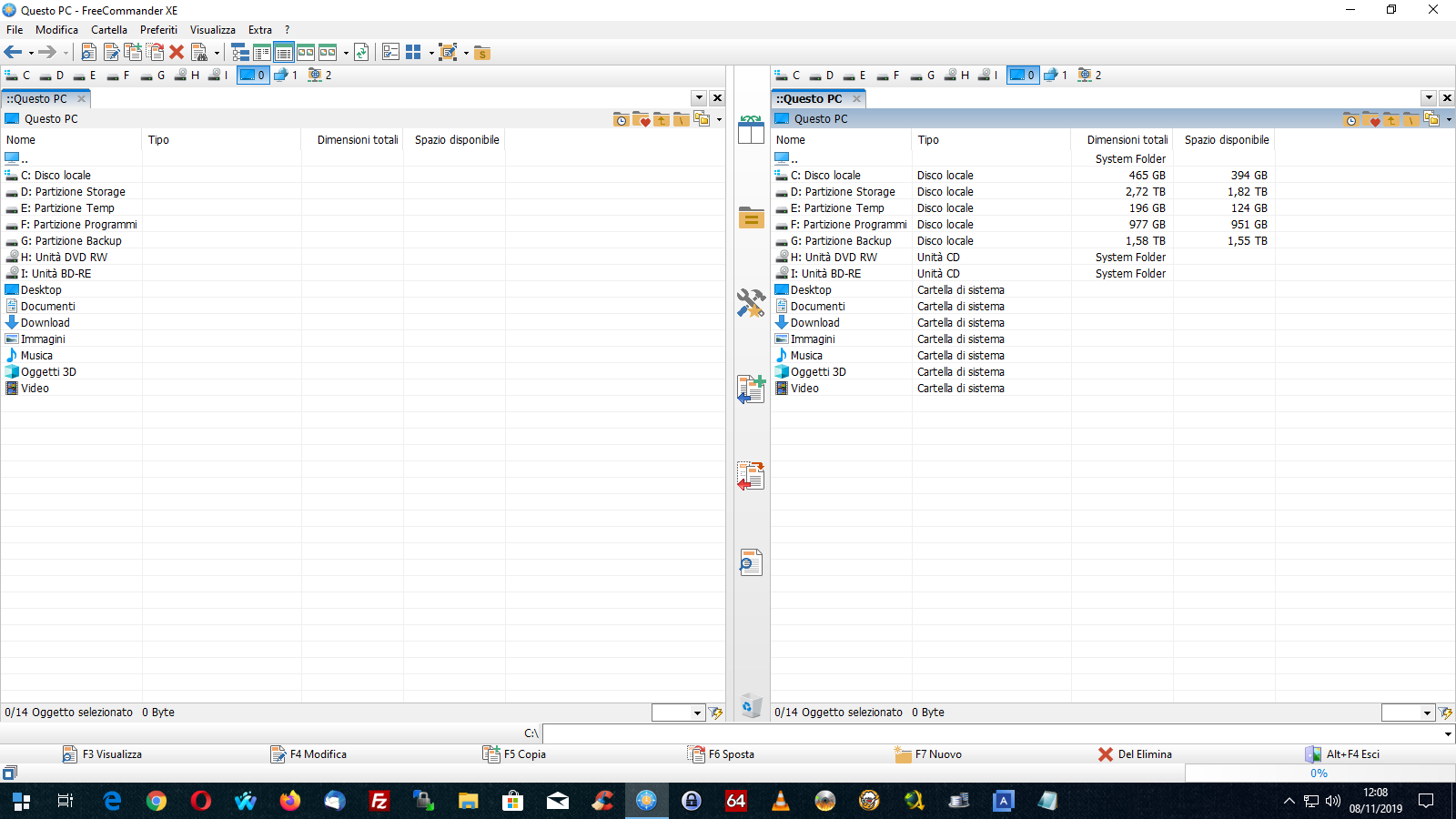The height and width of the screenshot is (819, 1456).
Task: Open the left panel filter dropdown combo box
Action: click(x=679, y=713)
